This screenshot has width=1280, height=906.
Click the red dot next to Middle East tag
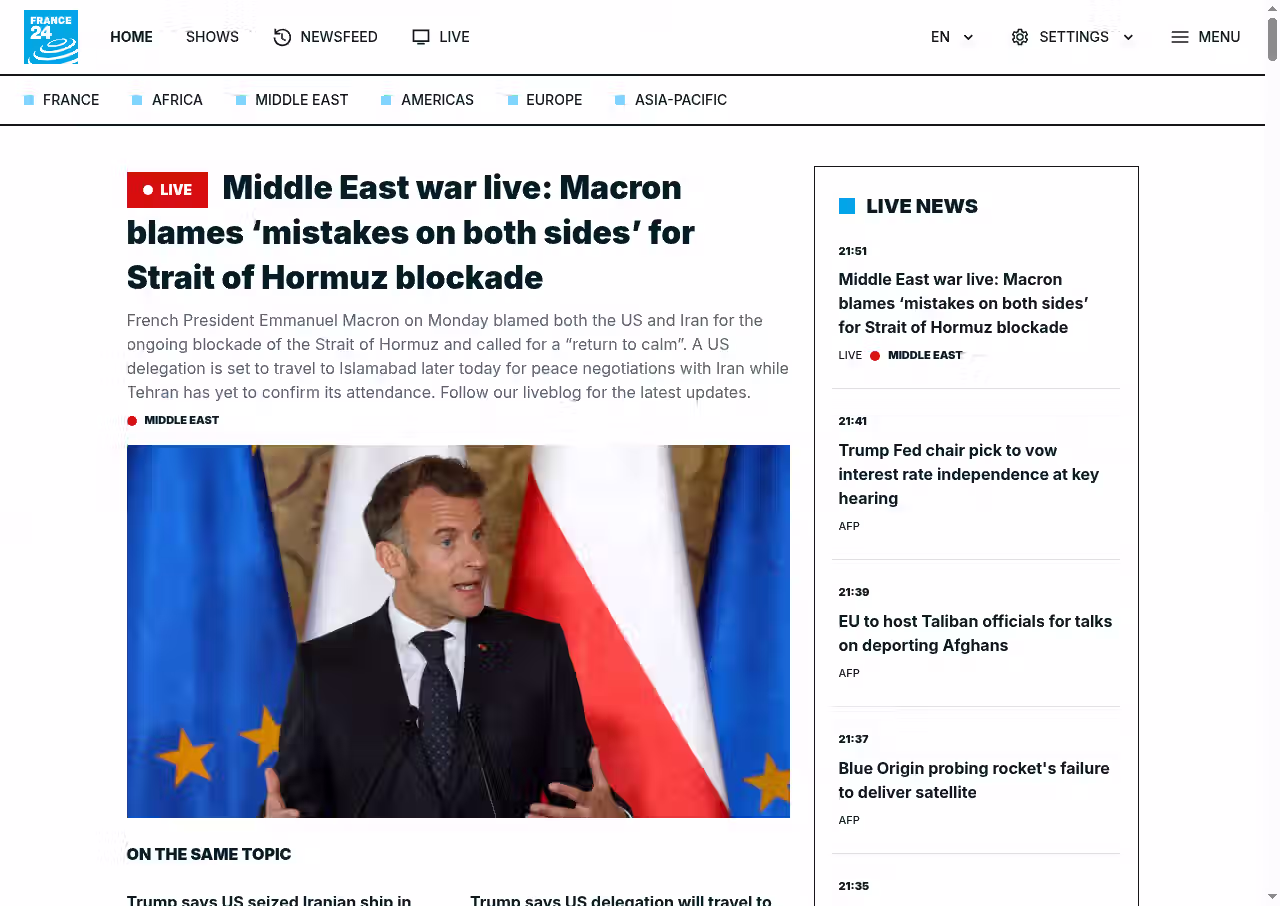point(132,421)
